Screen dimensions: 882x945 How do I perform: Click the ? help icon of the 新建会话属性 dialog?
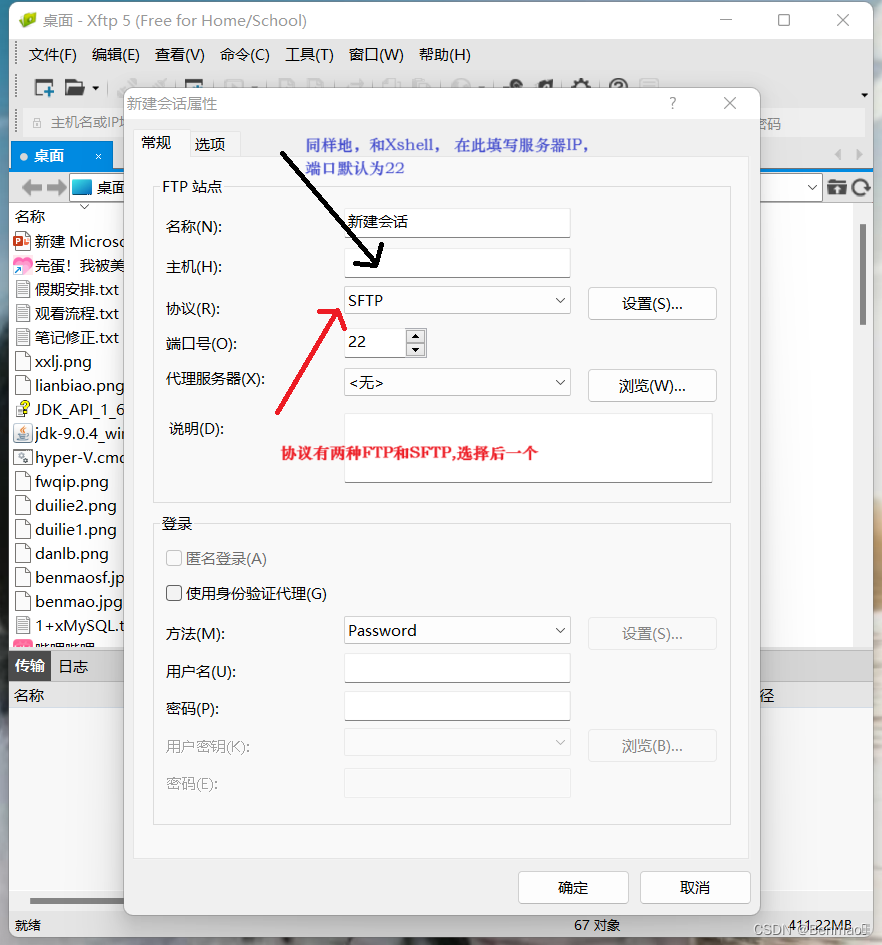pyautogui.click(x=672, y=103)
